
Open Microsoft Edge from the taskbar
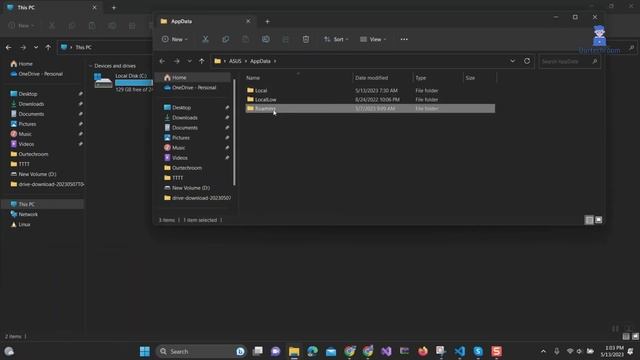pyautogui.click(x=313, y=351)
